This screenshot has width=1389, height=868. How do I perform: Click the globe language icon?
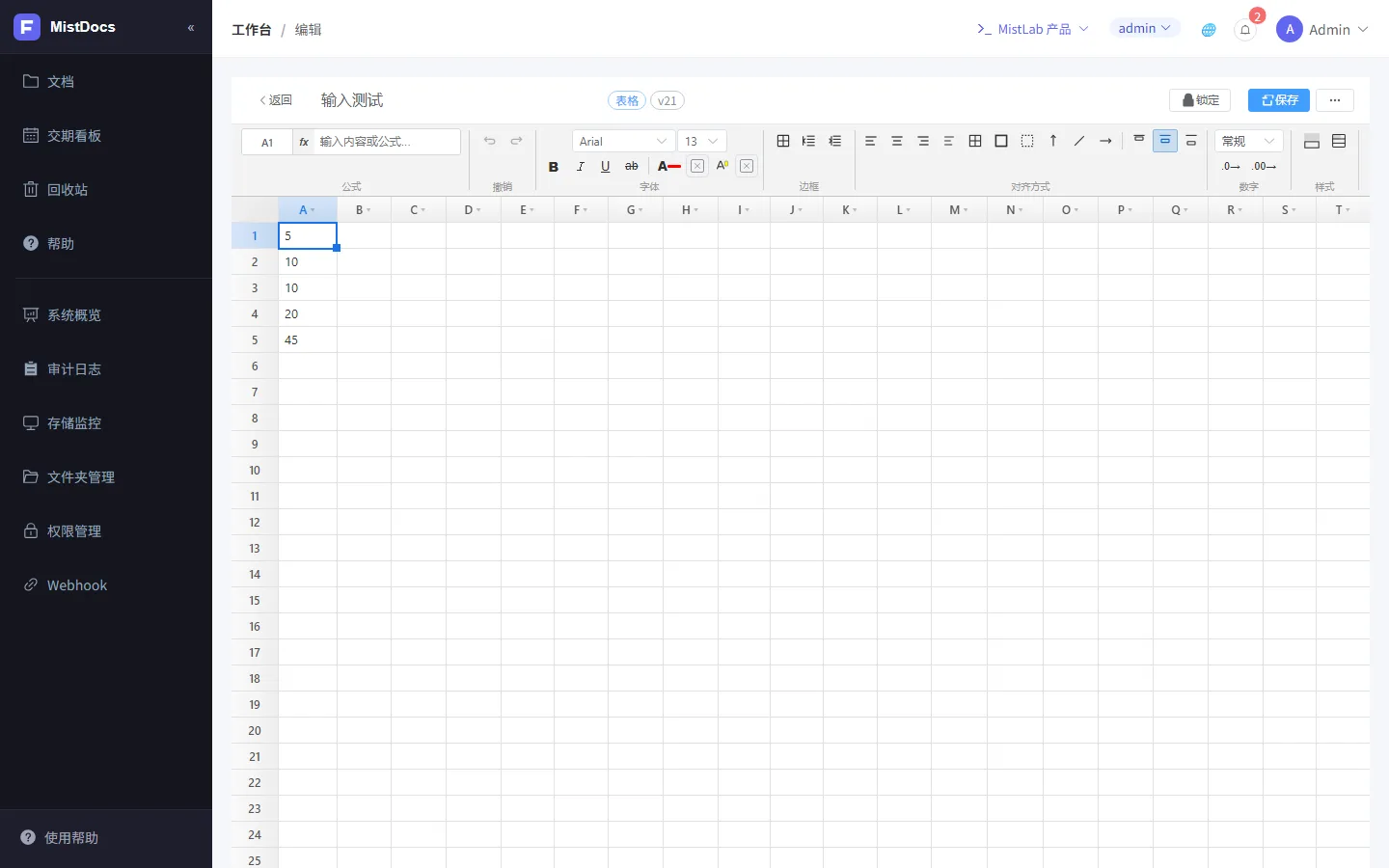pos(1209,30)
